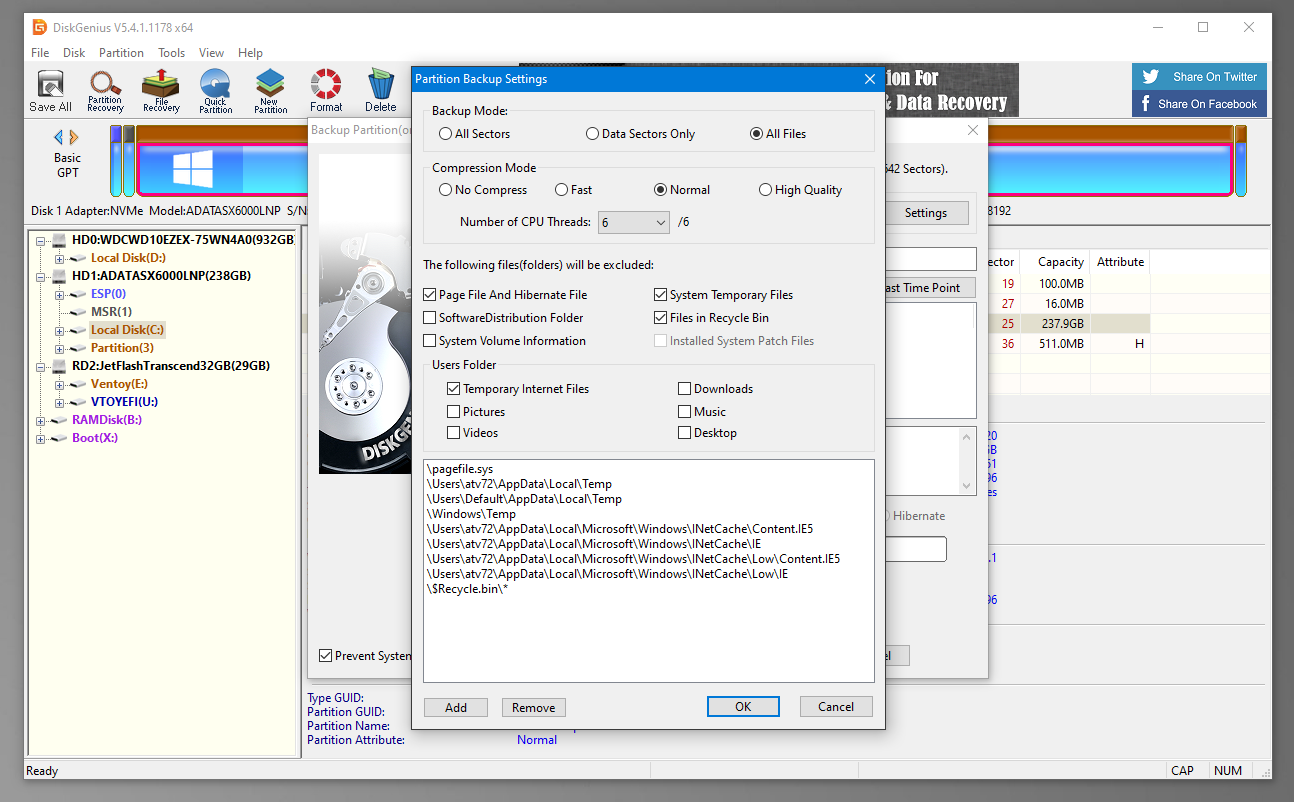1294x802 pixels.
Task: Expand the Ventoy(E:) tree node
Action: click(x=60, y=384)
